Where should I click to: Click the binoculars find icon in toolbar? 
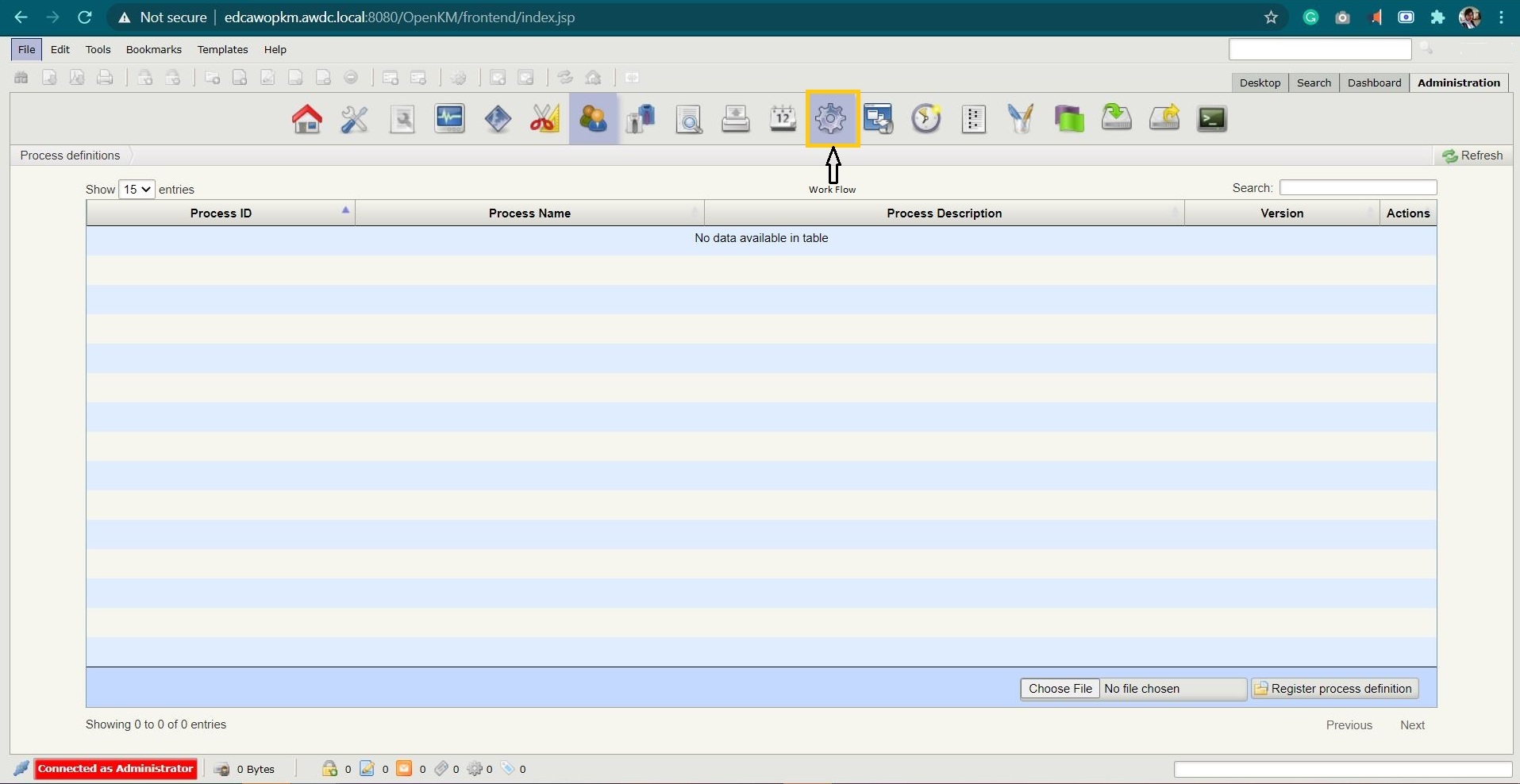pos(21,78)
